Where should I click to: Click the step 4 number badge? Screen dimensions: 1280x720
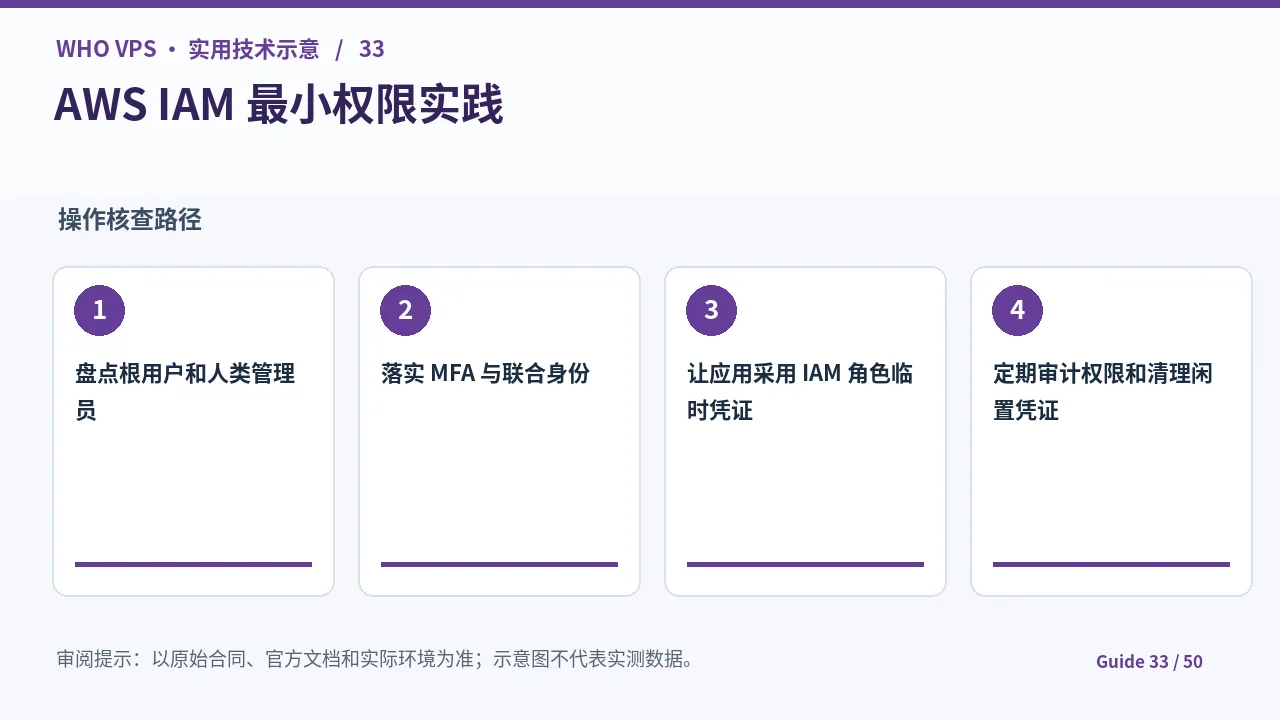[1017, 310]
